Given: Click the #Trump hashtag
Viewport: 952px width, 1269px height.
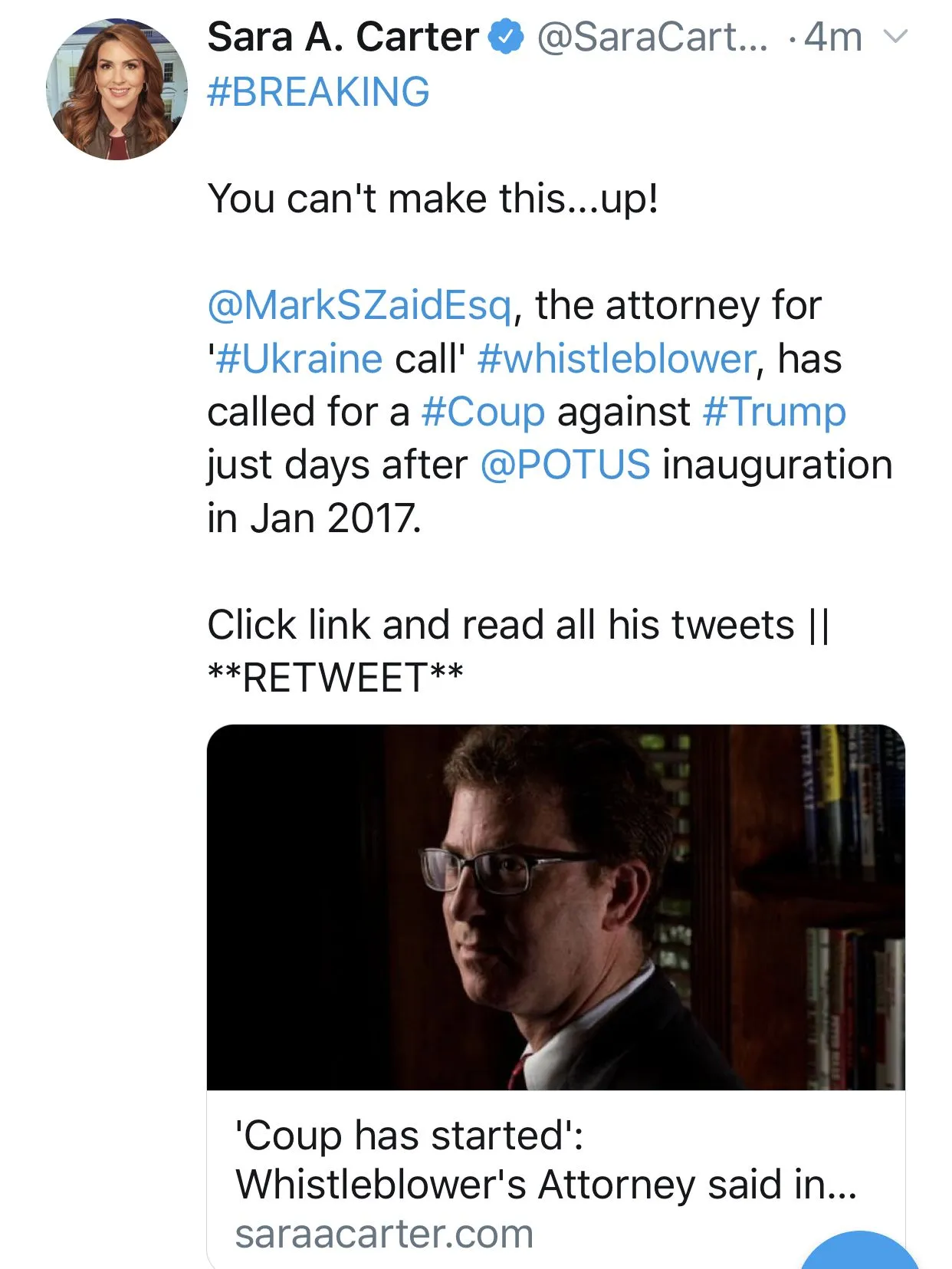Looking at the screenshot, I should pyautogui.click(x=774, y=412).
